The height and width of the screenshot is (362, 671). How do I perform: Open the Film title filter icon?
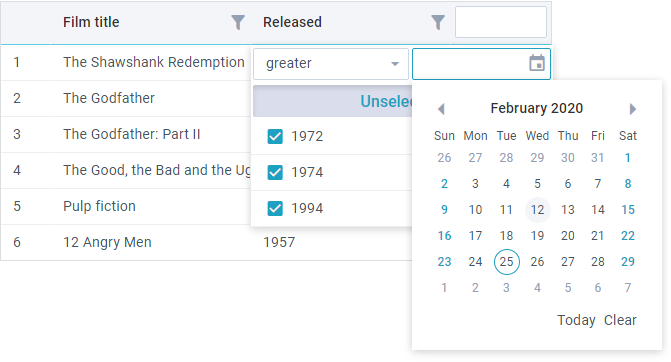pos(238,22)
